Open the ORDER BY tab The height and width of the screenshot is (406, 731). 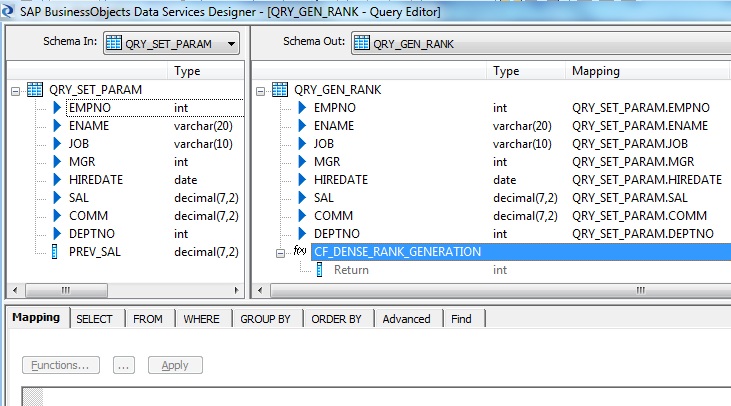click(x=336, y=319)
